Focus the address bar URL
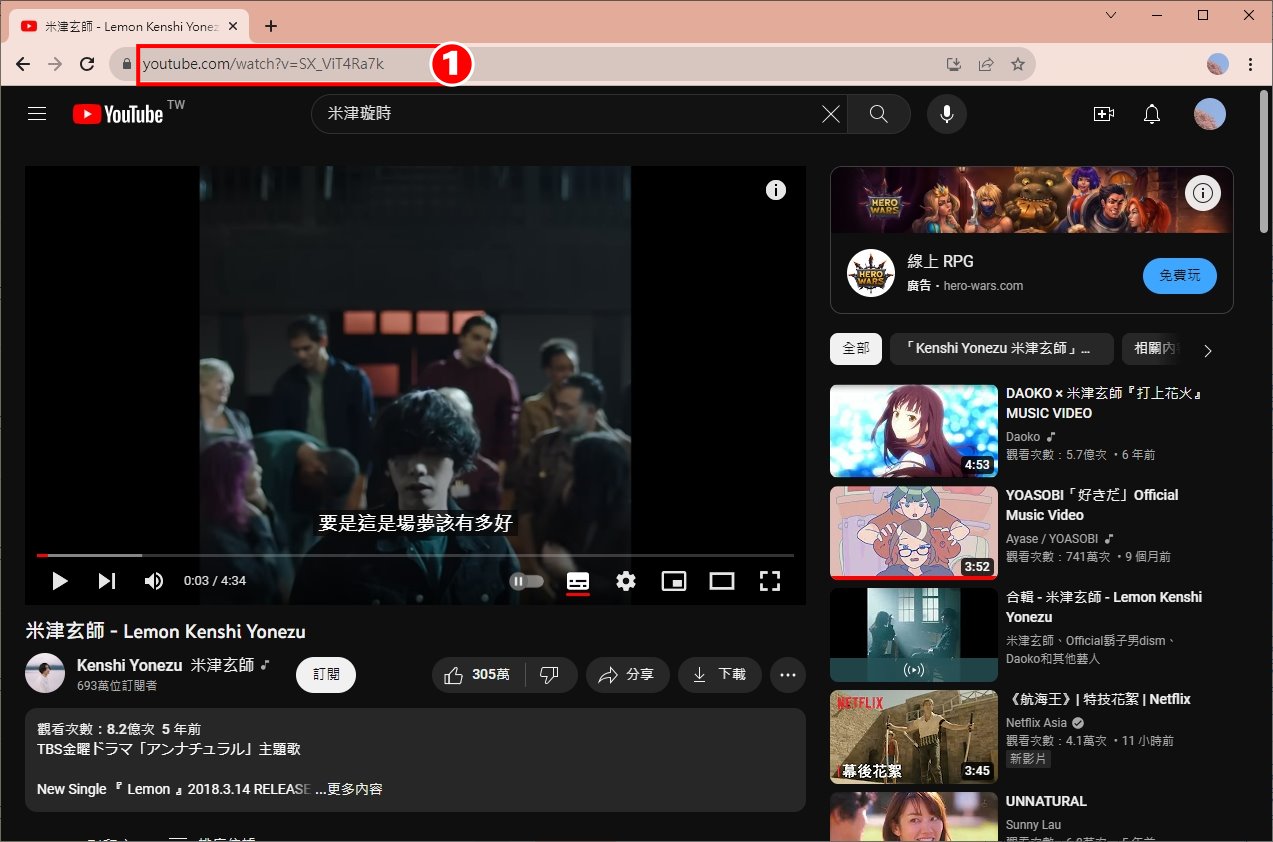Screen dimensions: 1273x842 [263, 64]
